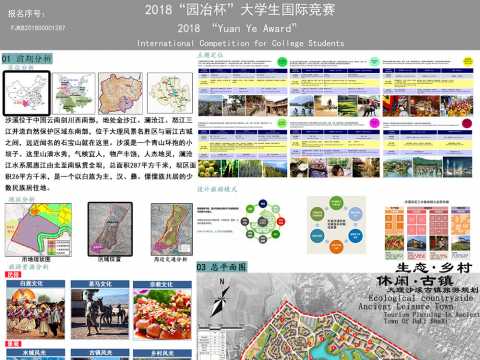Select the purple region map with color legend

[38, 230]
